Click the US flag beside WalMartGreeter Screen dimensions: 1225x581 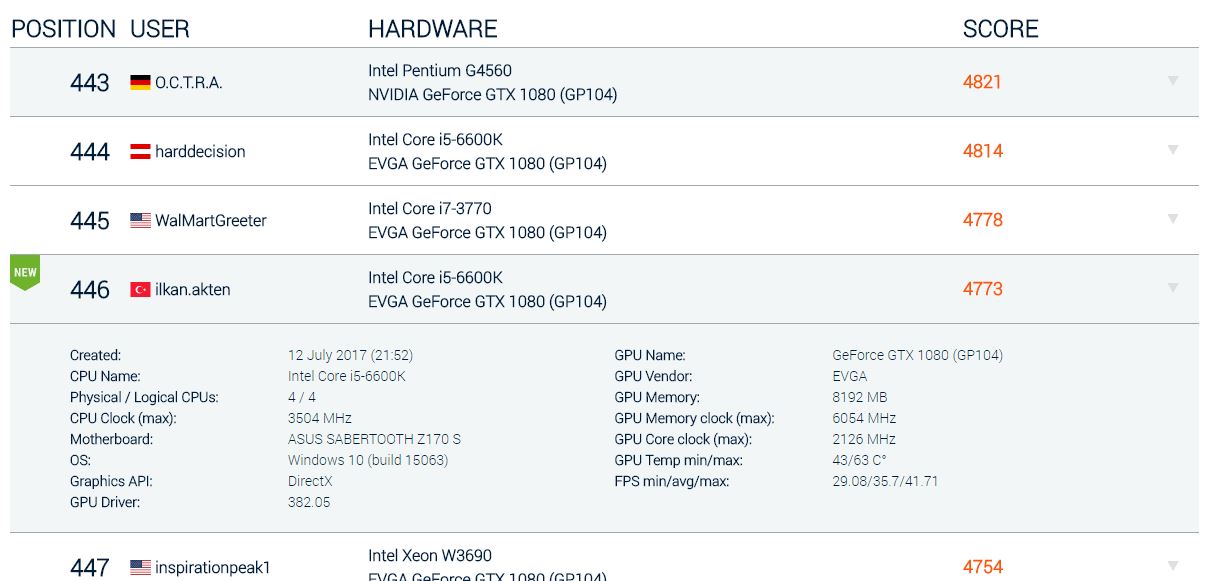(140, 220)
